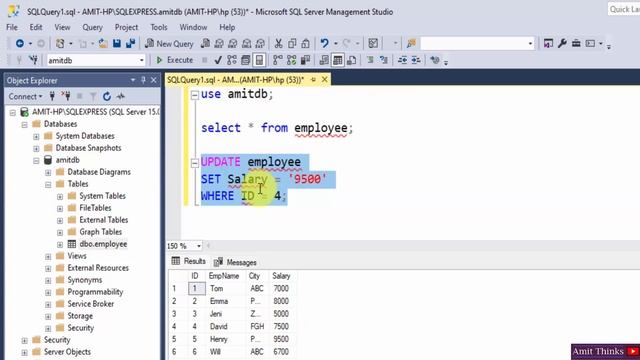The width and height of the screenshot is (640, 360).
Task: Parse query with the checkmark icon
Action: pos(218,60)
